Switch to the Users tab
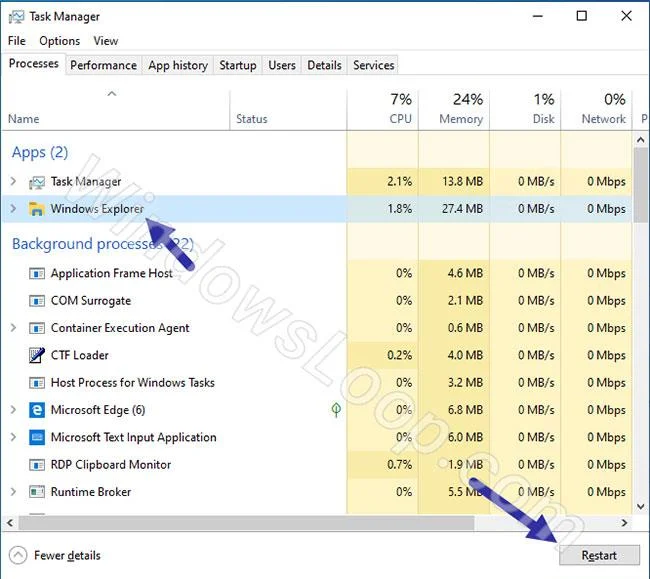Viewport: 650px width, 579px height. point(282,65)
